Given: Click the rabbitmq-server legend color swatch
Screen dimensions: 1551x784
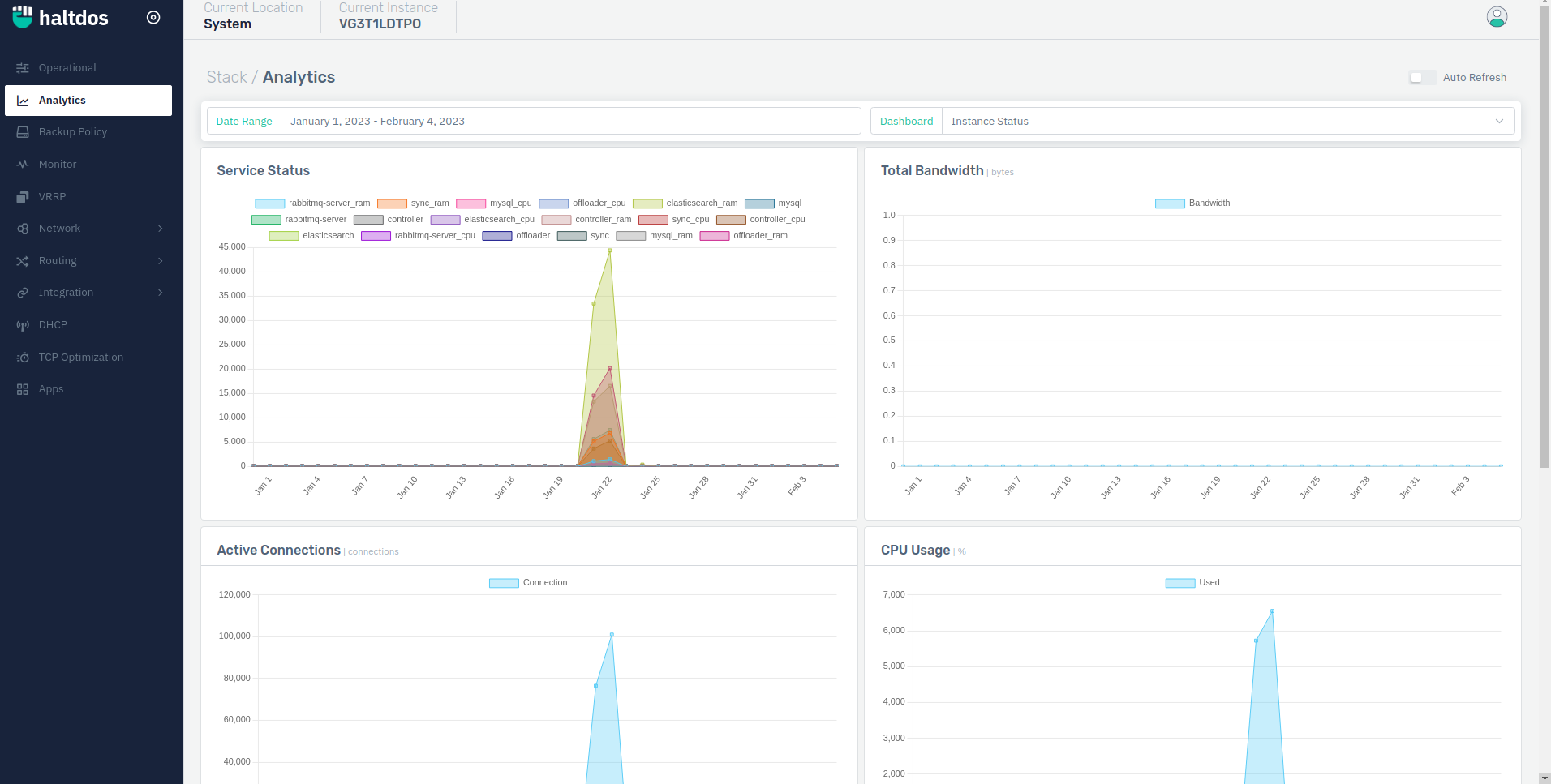Looking at the screenshot, I should [x=266, y=220].
